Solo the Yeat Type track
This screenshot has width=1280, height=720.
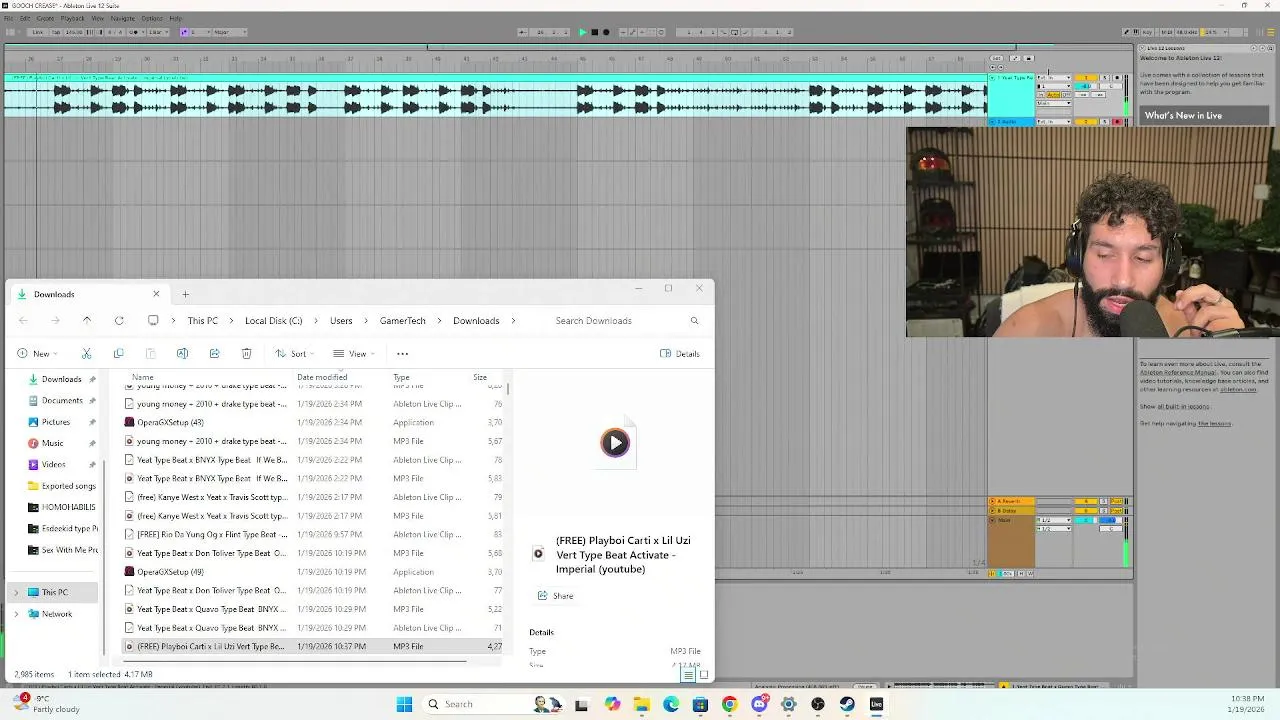click(x=1105, y=77)
